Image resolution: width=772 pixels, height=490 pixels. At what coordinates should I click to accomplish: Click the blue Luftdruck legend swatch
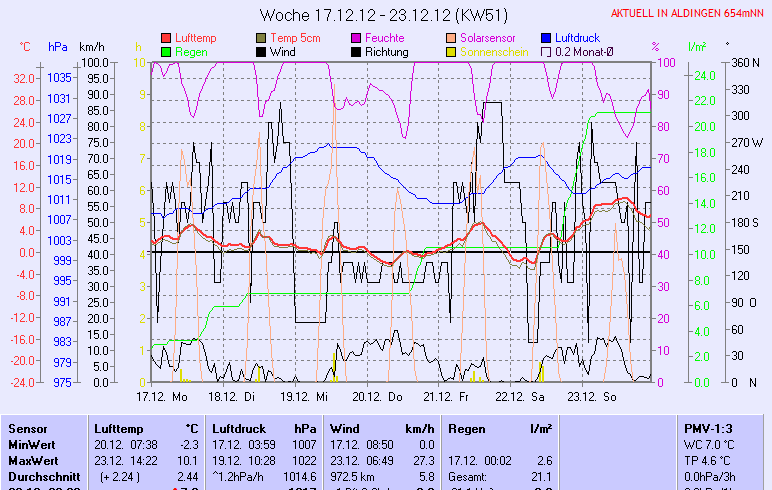pos(546,37)
